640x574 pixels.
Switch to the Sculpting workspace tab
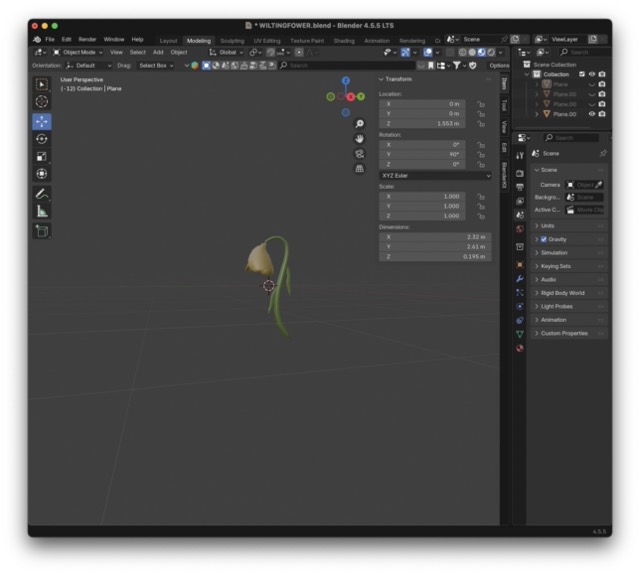232,40
